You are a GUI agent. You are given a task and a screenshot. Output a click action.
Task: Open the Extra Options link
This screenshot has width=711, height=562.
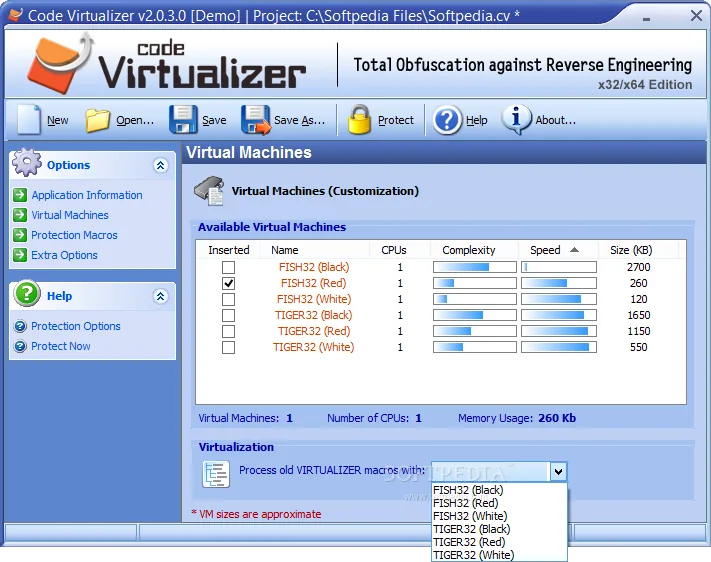pos(64,255)
